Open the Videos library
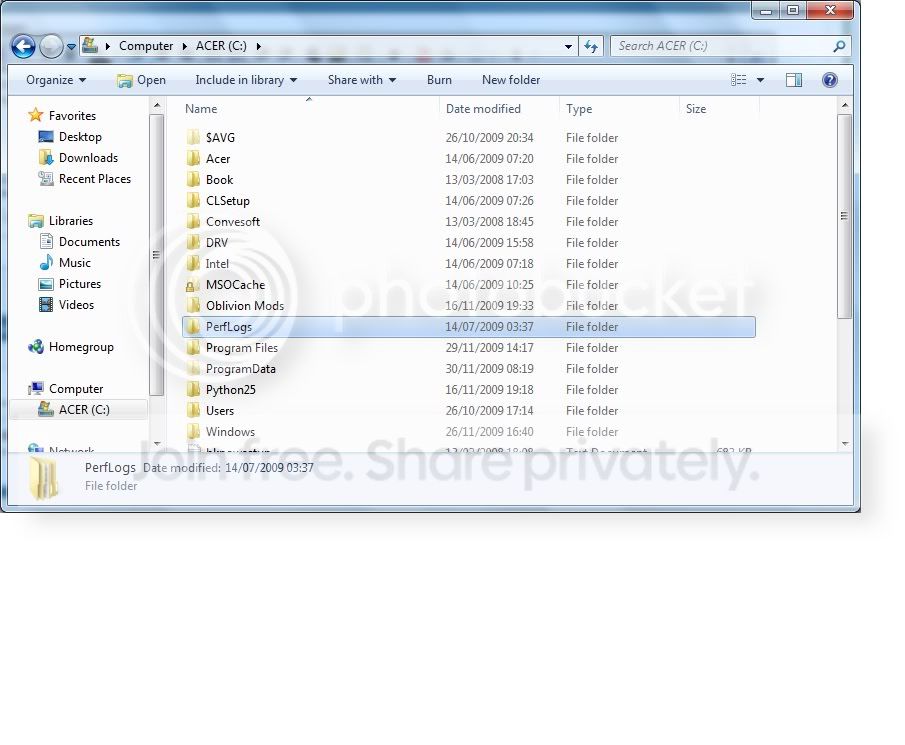The image size is (905, 745). (76, 305)
